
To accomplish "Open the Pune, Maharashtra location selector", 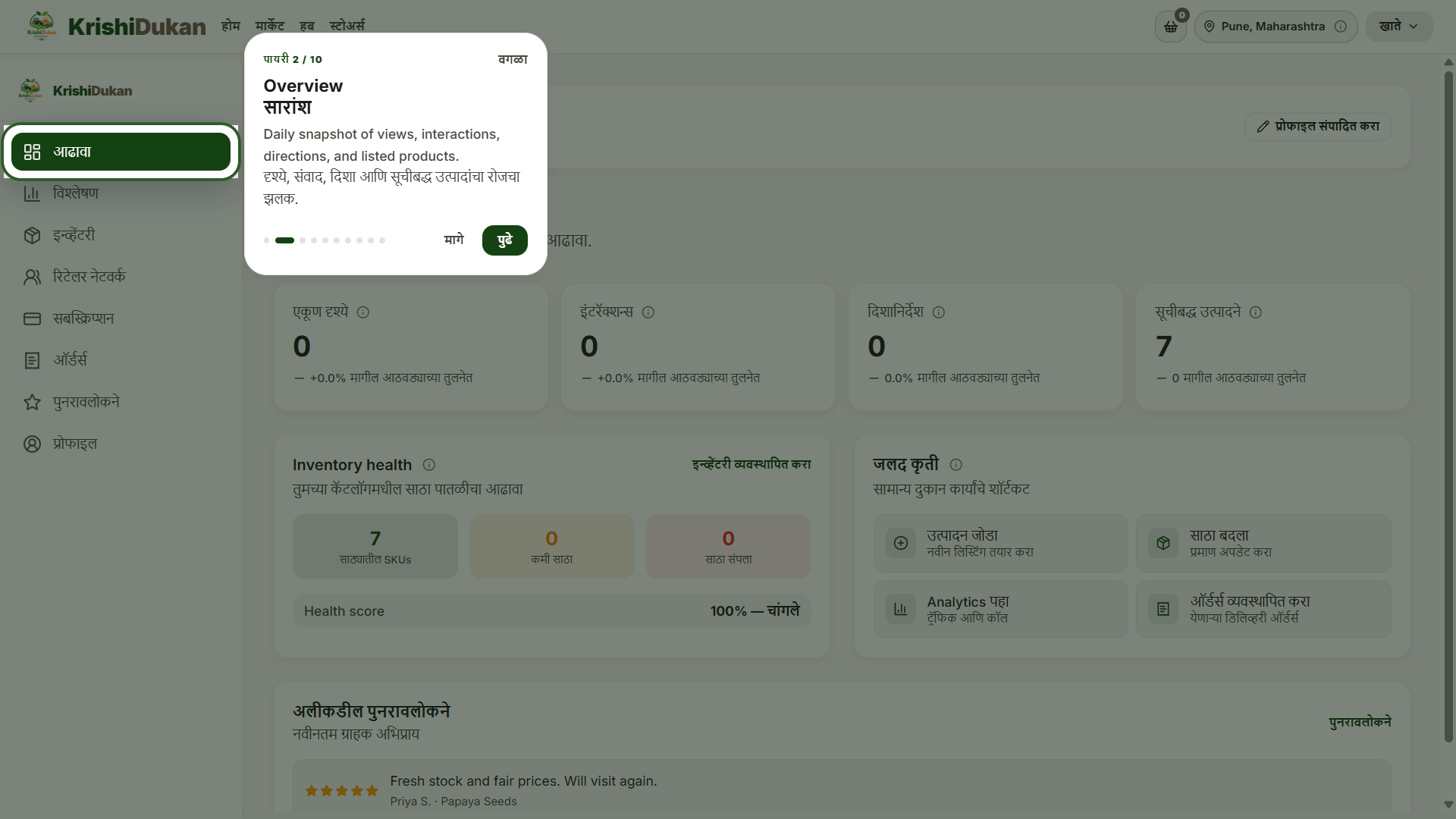I will (x=1276, y=27).
